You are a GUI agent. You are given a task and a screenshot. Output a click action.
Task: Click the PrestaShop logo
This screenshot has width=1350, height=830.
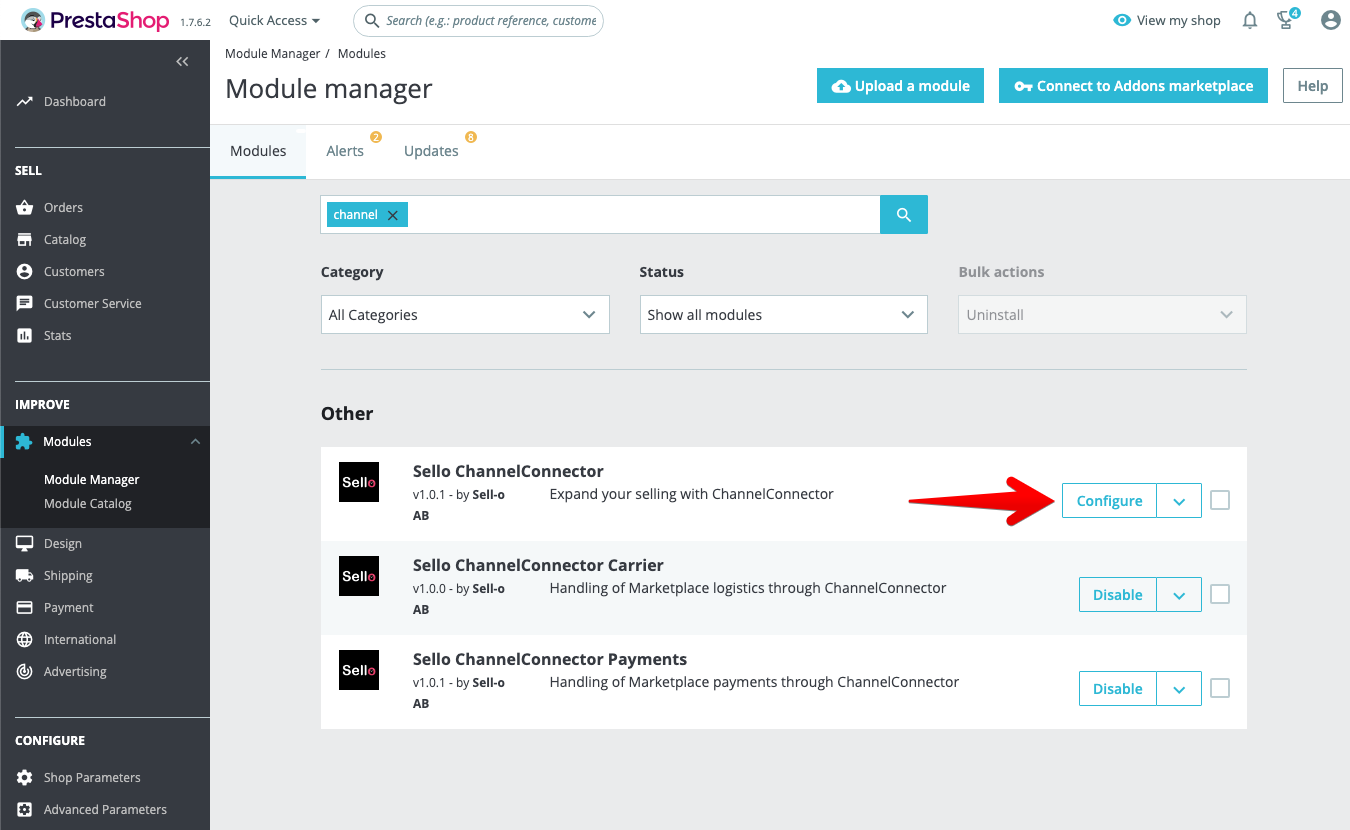pyautogui.click(x=95, y=20)
